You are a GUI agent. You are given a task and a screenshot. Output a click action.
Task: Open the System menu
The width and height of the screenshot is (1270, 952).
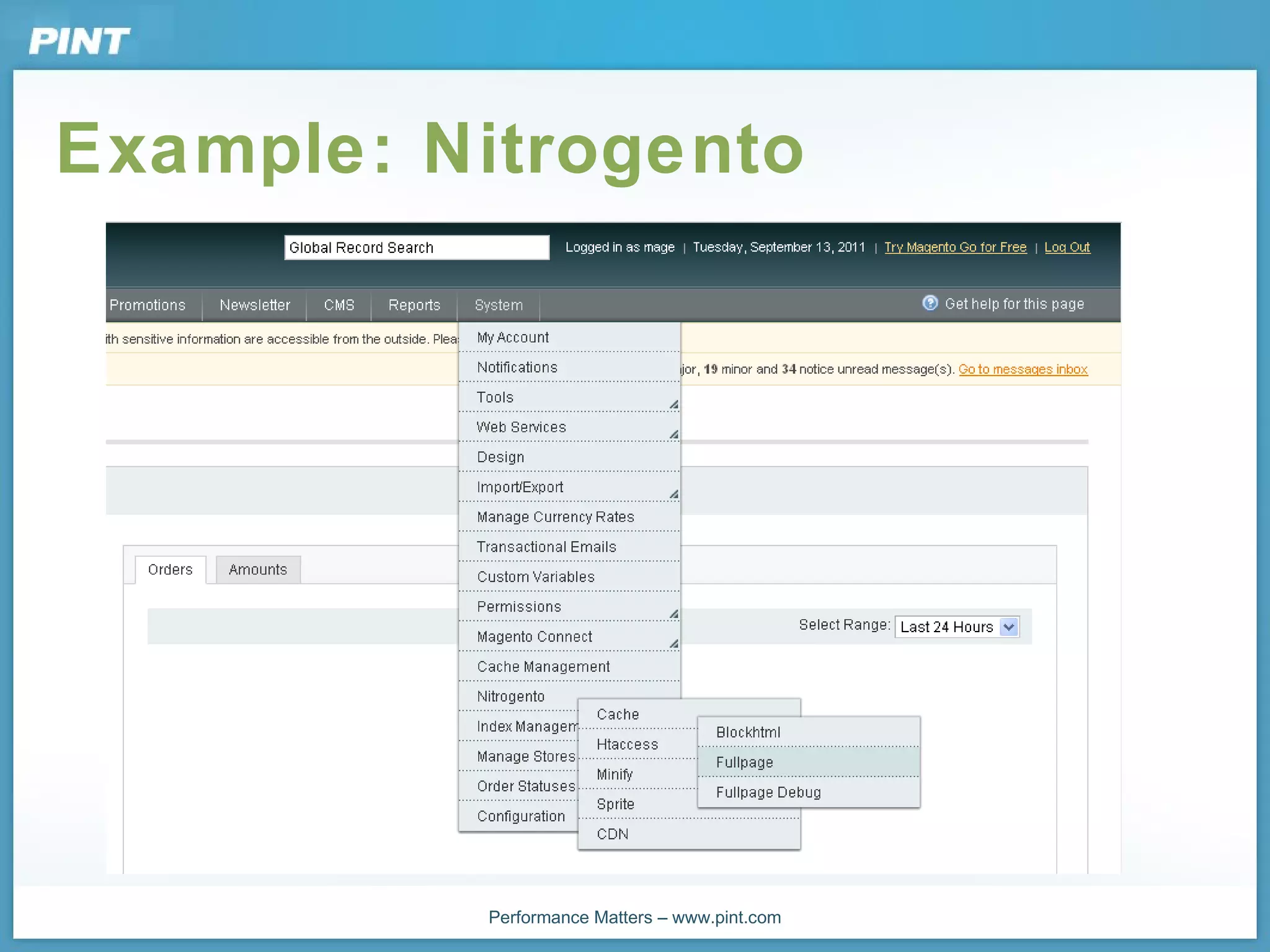click(499, 305)
